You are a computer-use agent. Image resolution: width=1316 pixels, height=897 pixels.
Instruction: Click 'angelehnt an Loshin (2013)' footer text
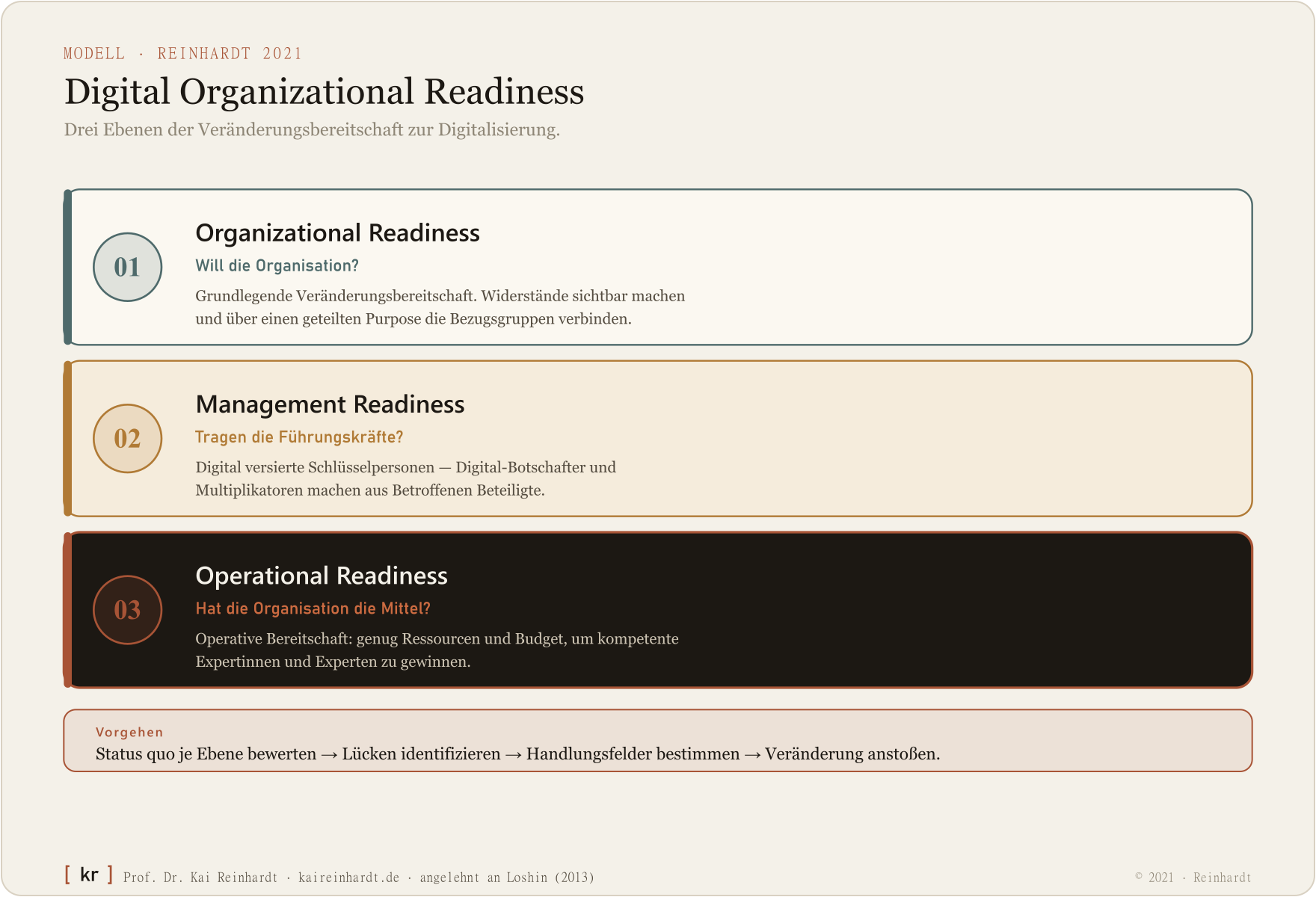point(507,878)
